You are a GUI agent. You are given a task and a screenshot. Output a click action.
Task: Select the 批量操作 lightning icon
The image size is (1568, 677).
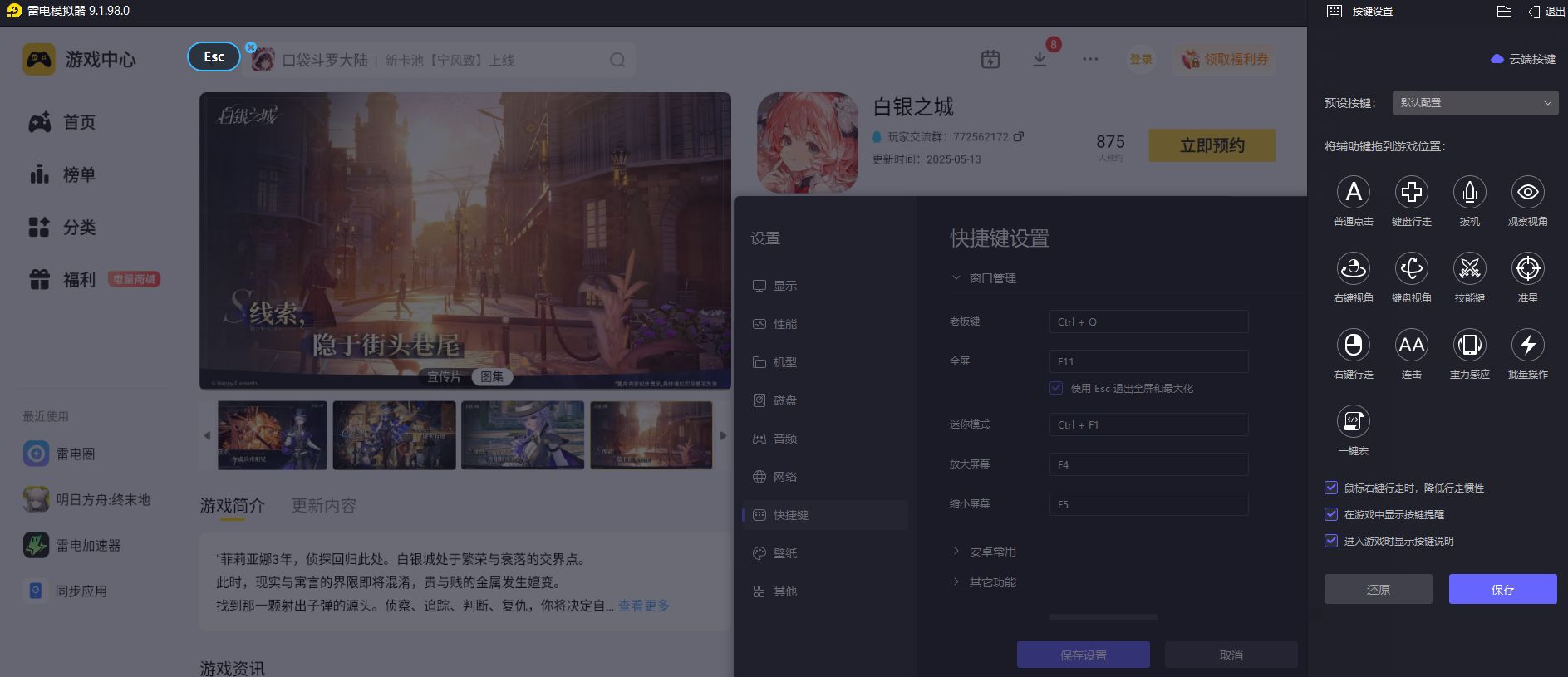[1528, 345]
